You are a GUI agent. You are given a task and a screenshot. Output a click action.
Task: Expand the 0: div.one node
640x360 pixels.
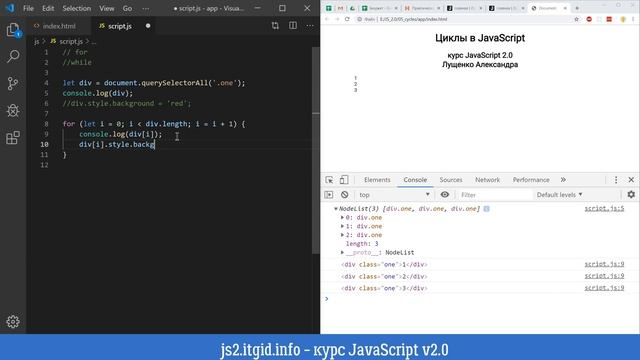tap(342, 218)
